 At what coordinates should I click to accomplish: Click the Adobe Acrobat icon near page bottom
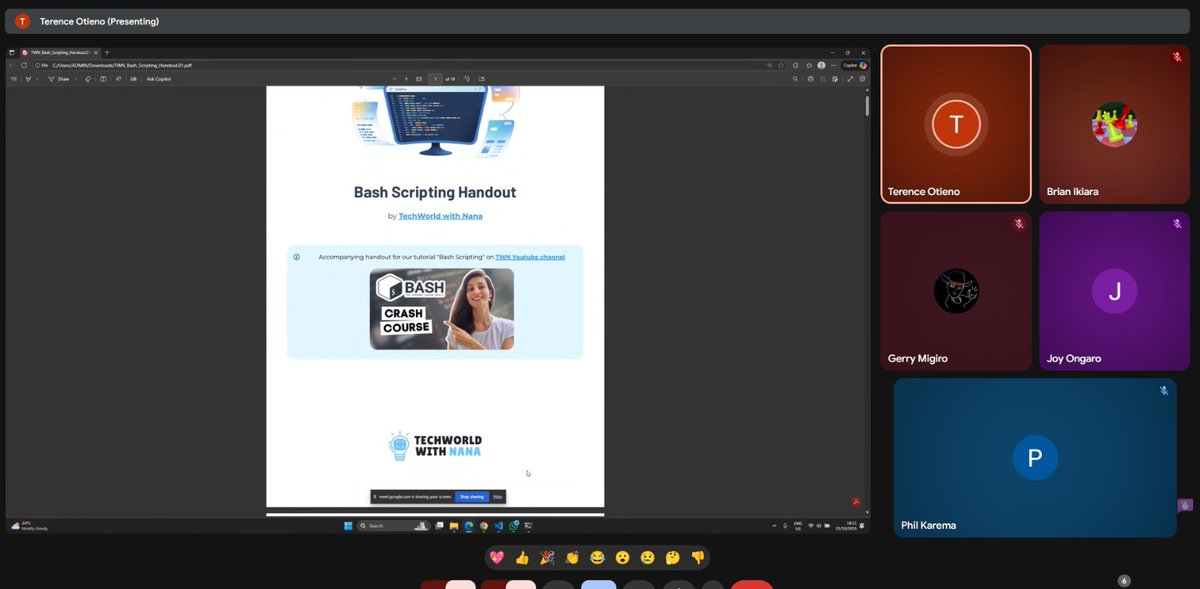click(x=857, y=502)
